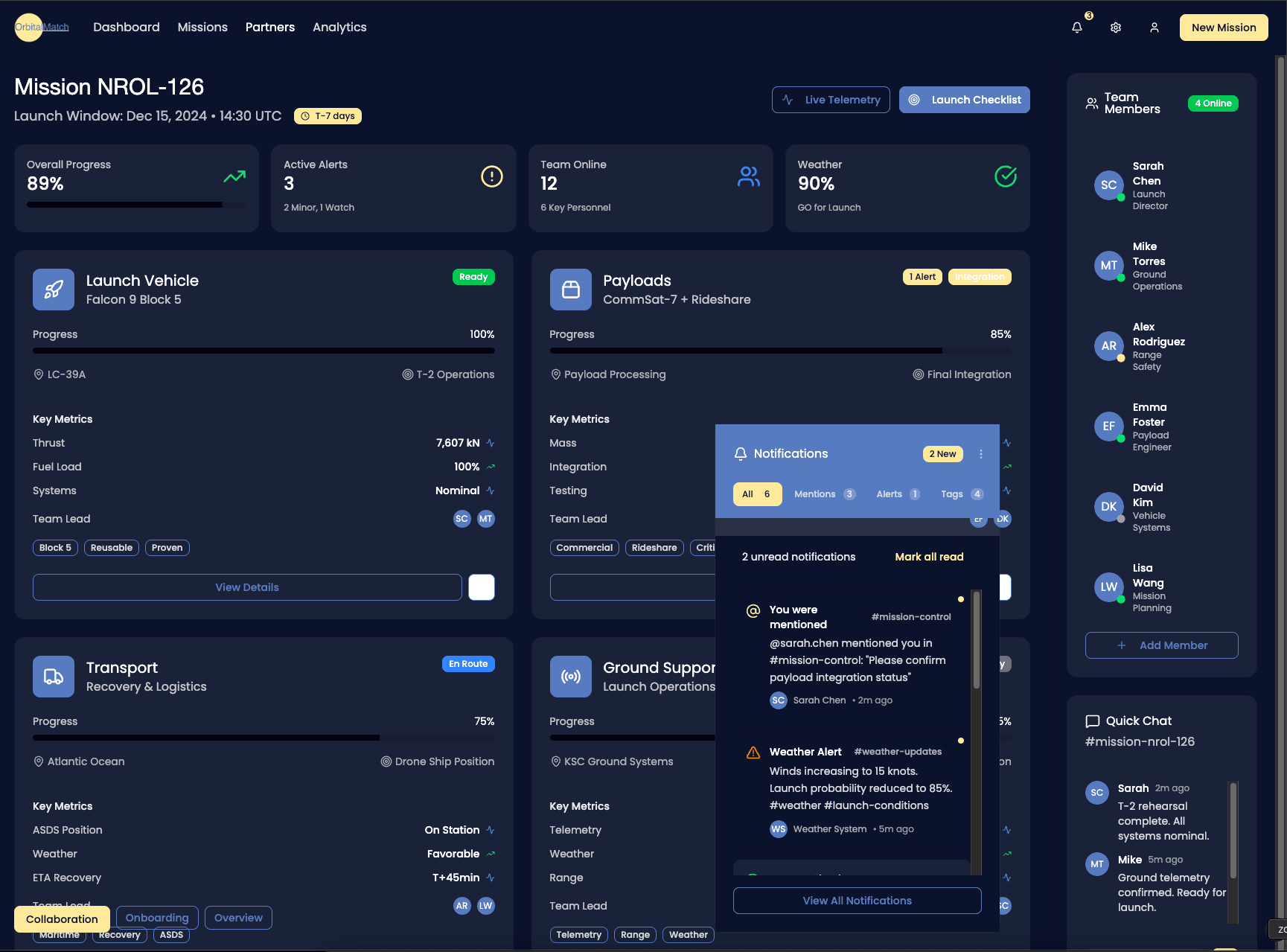Click the Team Members people icon

1092,103
